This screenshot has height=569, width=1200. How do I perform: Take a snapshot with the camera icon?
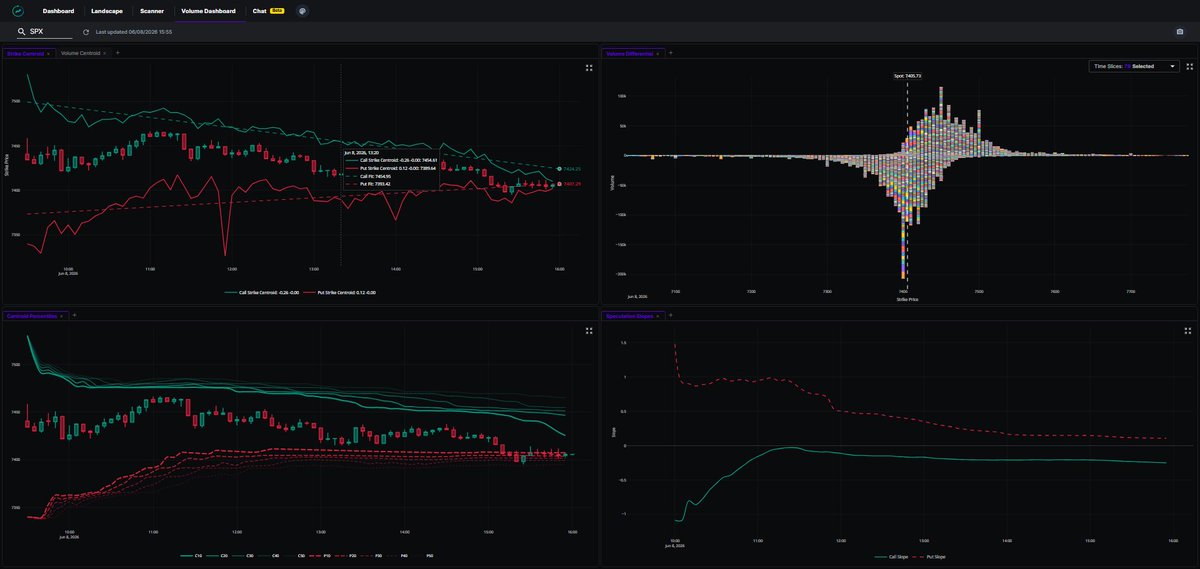(x=1180, y=32)
